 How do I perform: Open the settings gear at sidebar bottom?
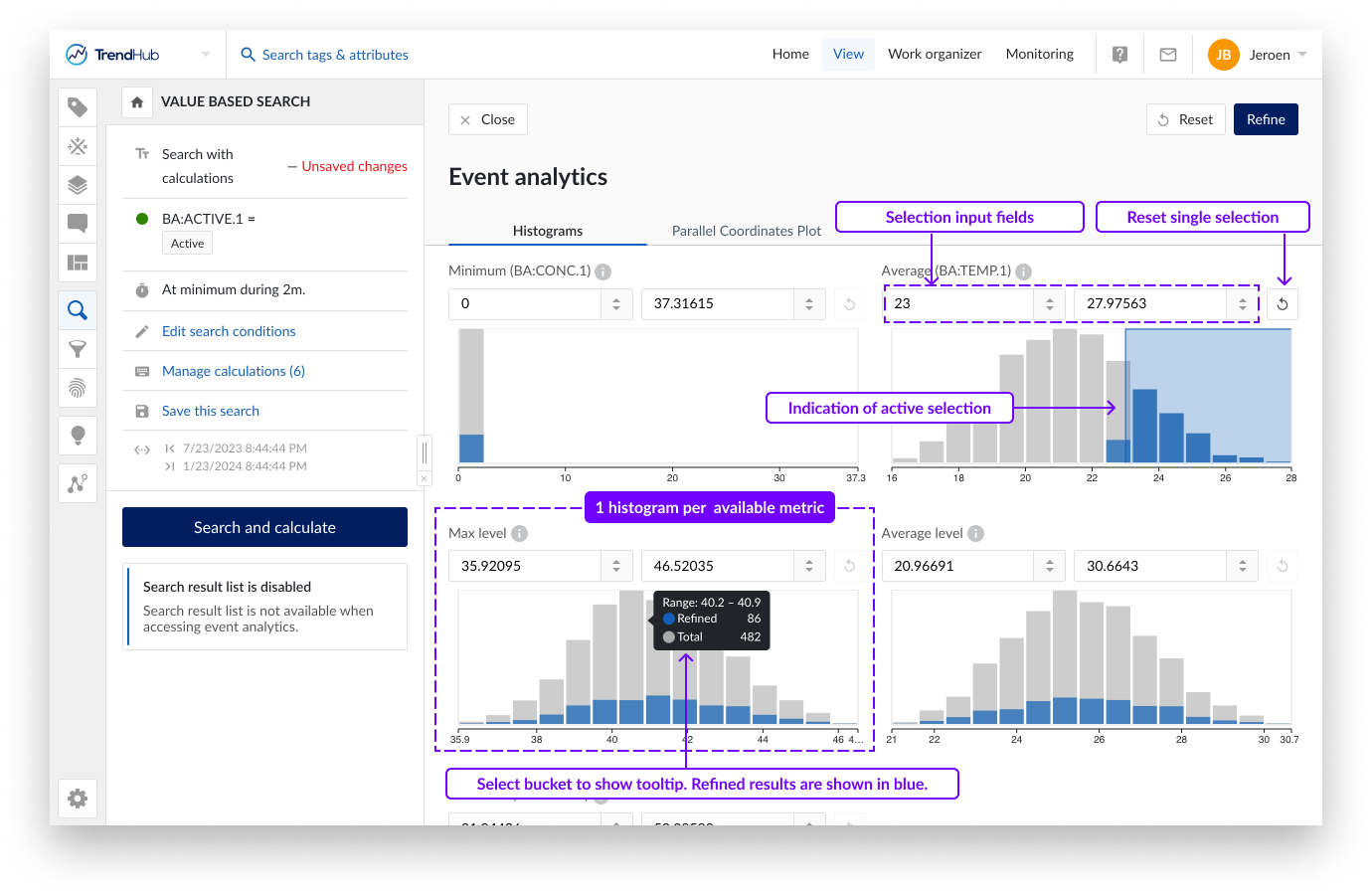(78, 798)
